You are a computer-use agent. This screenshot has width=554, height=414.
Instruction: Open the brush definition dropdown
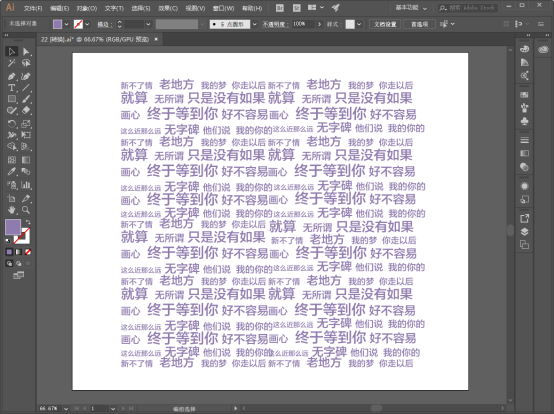pyautogui.click(x=254, y=24)
